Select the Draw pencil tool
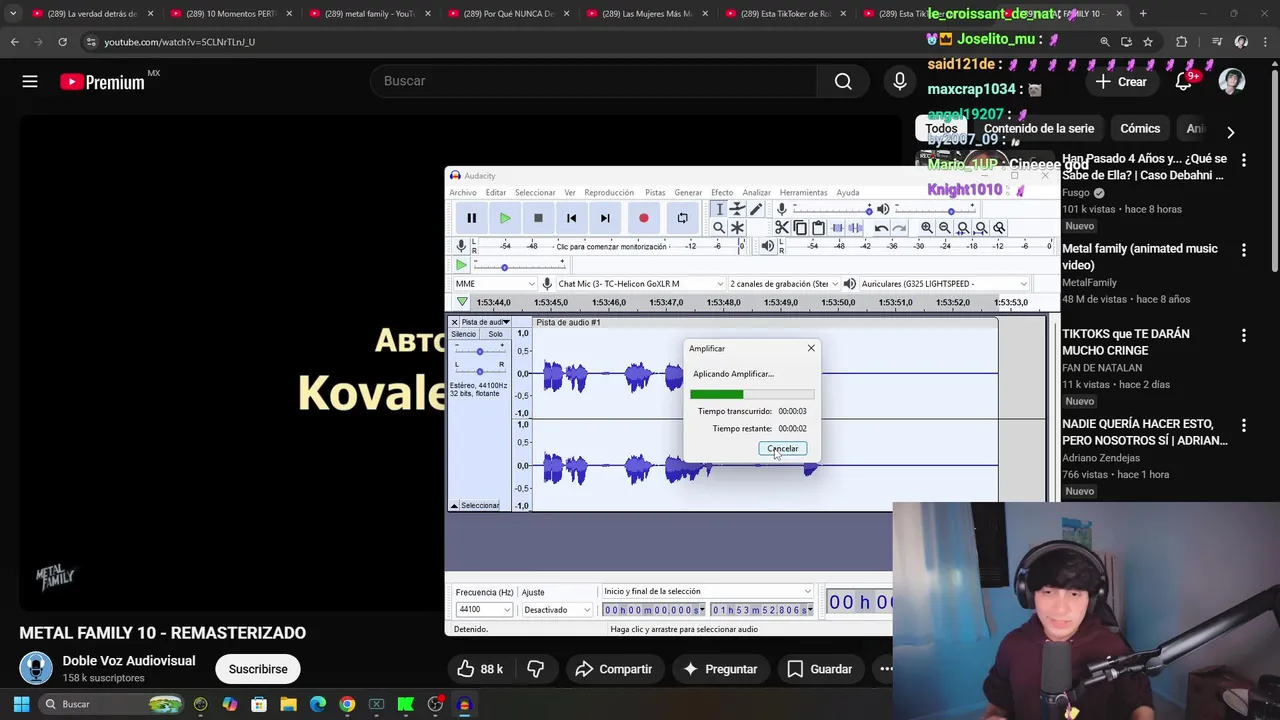Viewport: 1280px width, 720px height. point(755,209)
